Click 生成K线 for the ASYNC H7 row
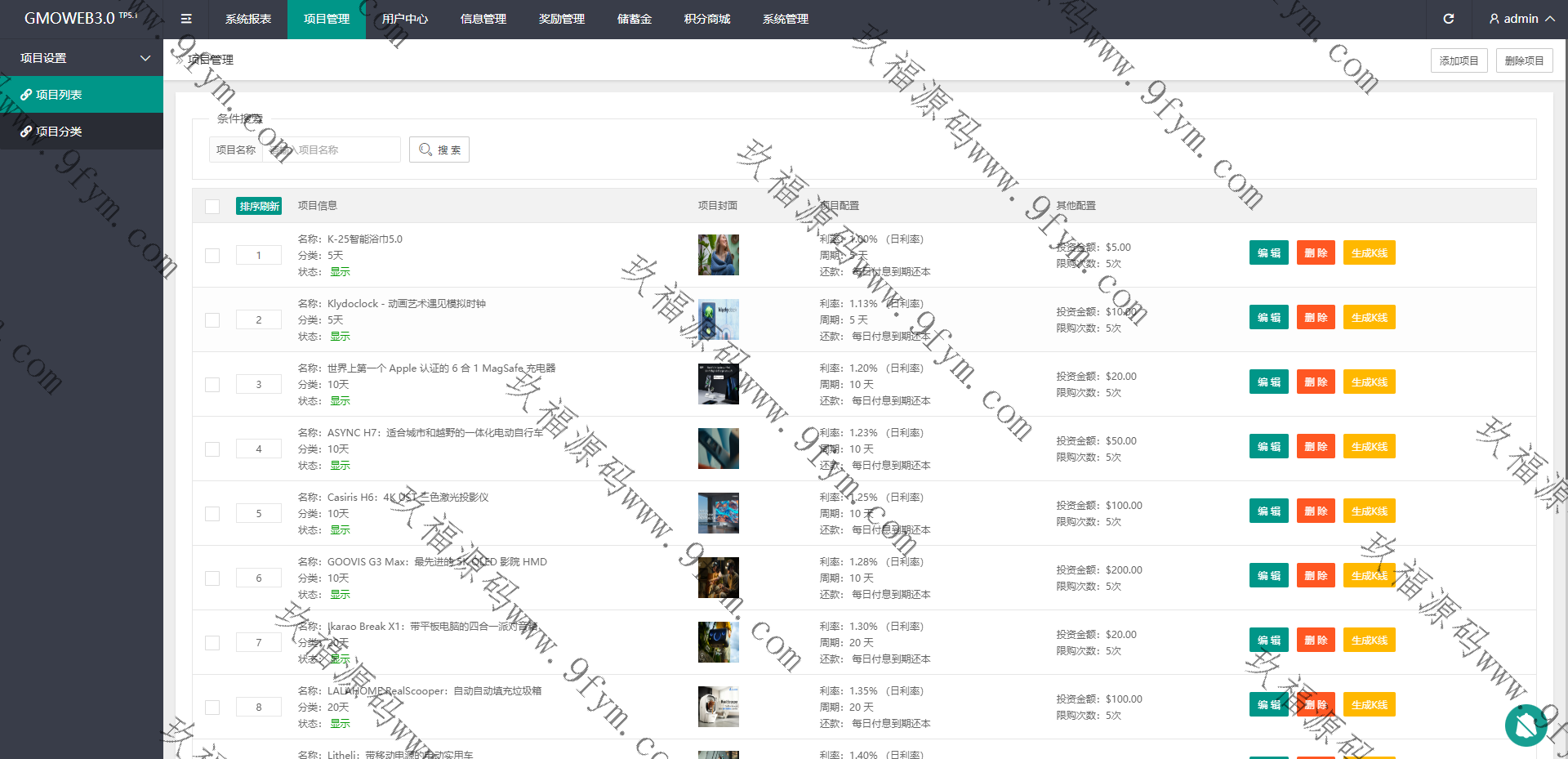 1369,447
